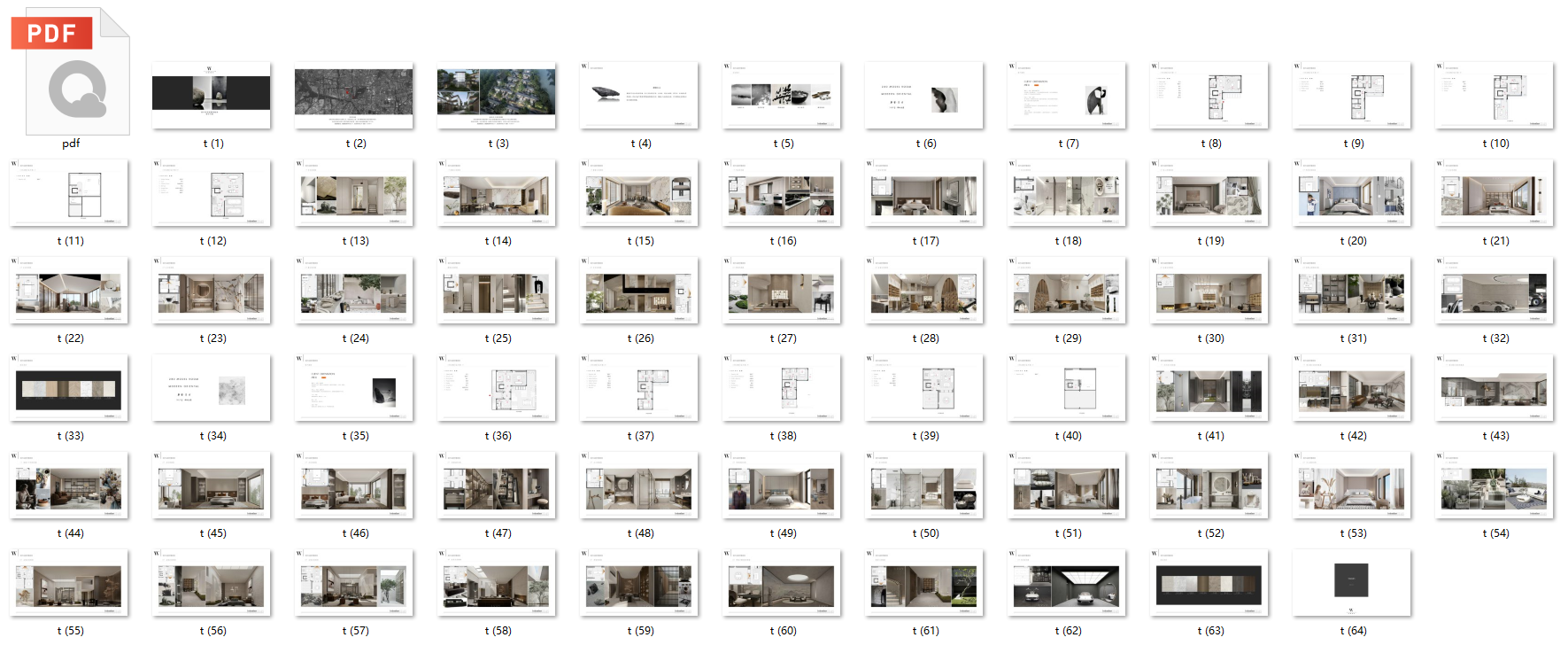This screenshot has width=1568, height=653.
Task: Select the t (63) material swatches image
Action: pos(1209,583)
